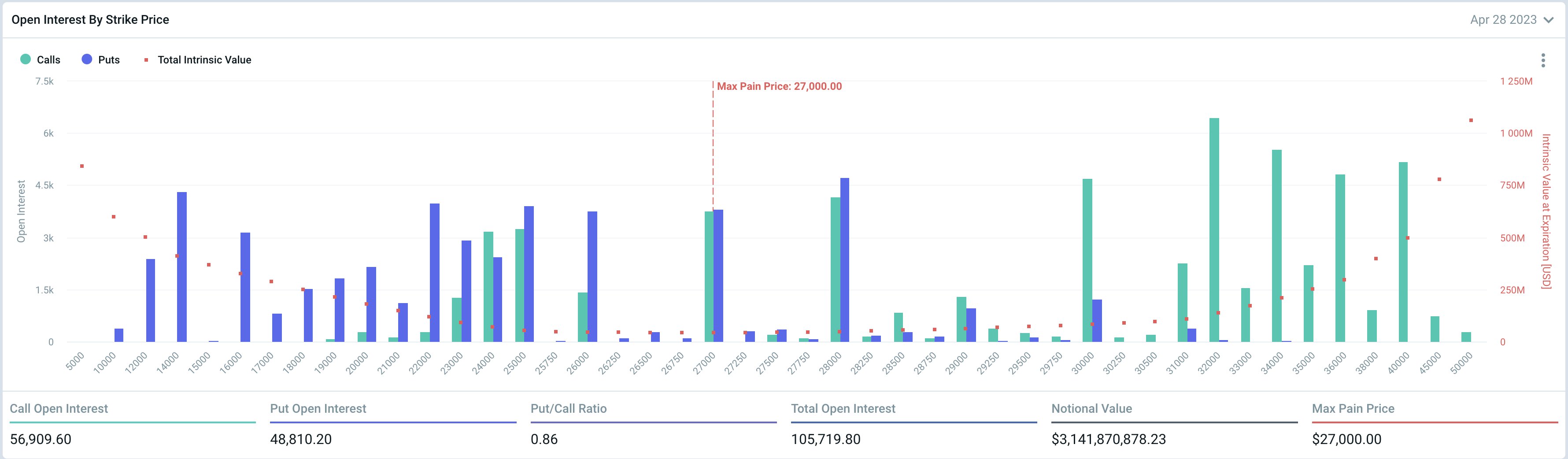Click the 30000 strike calls bar

1087,260
